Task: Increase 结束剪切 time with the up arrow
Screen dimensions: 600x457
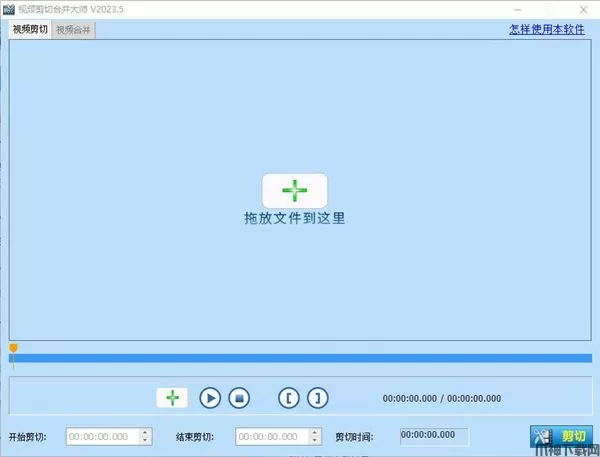Action: [x=316, y=433]
